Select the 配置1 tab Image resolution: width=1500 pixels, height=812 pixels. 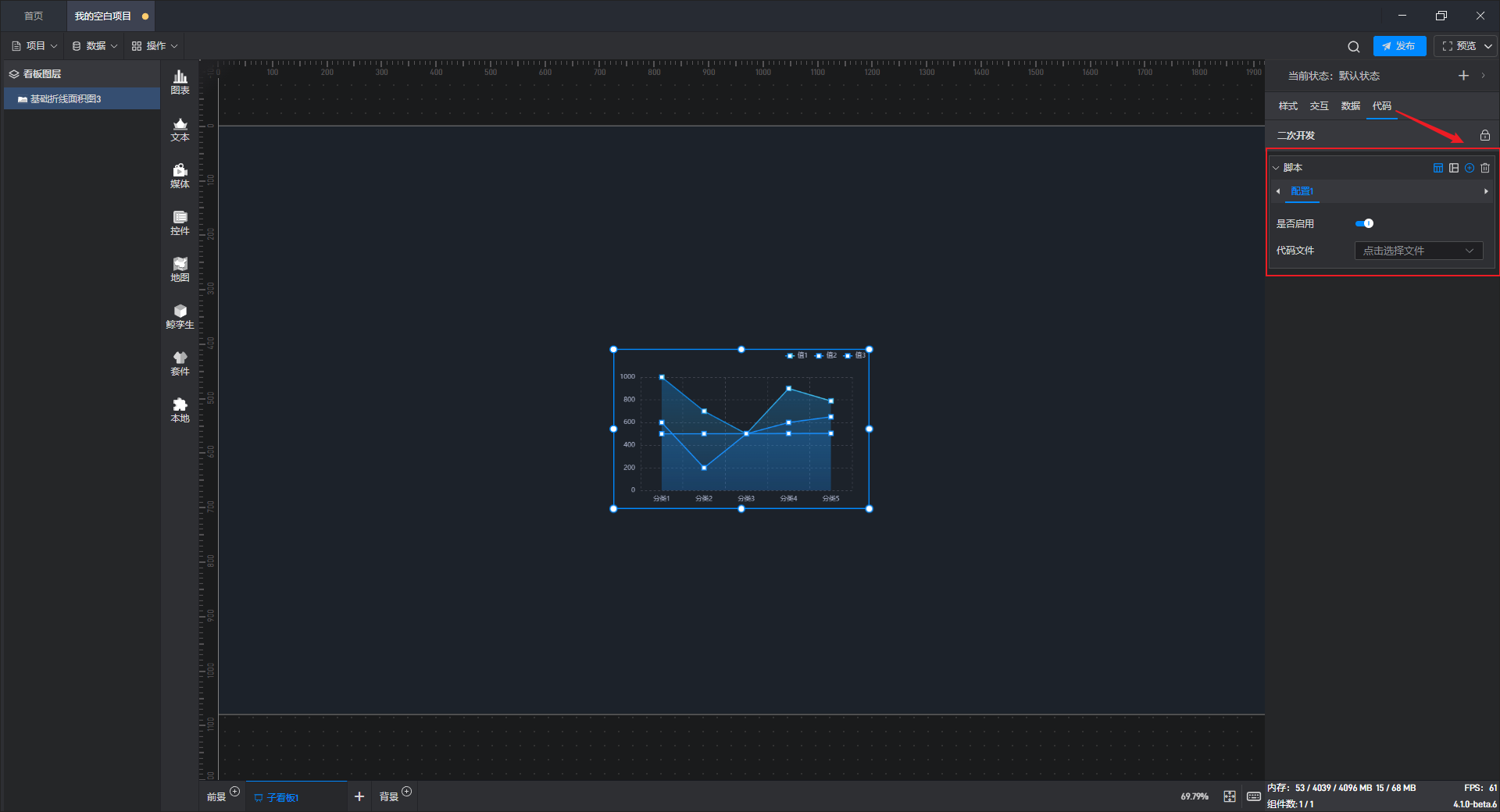pos(1302,191)
